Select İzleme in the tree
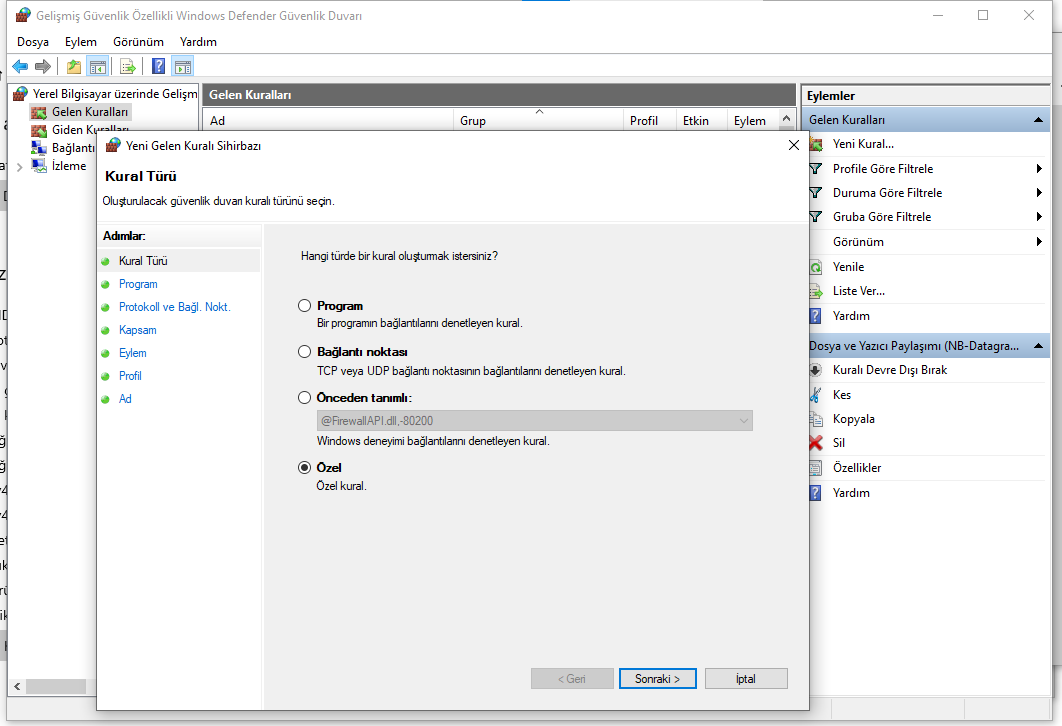This screenshot has width=1062, height=726. tap(68, 166)
